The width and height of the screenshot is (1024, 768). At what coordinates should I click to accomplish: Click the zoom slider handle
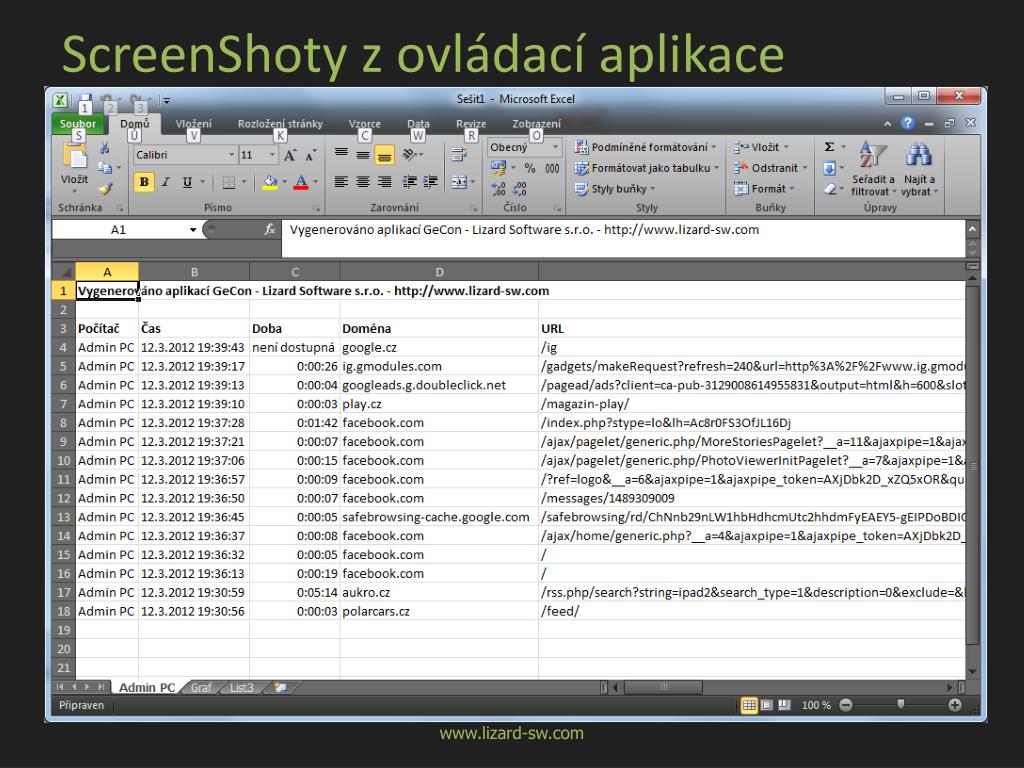pyautogui.click(x=901, y=705)
